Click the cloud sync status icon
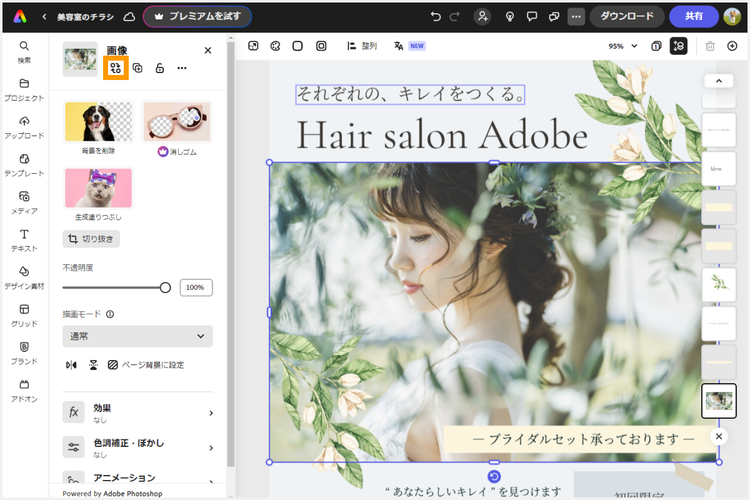 tap(129, 17)
